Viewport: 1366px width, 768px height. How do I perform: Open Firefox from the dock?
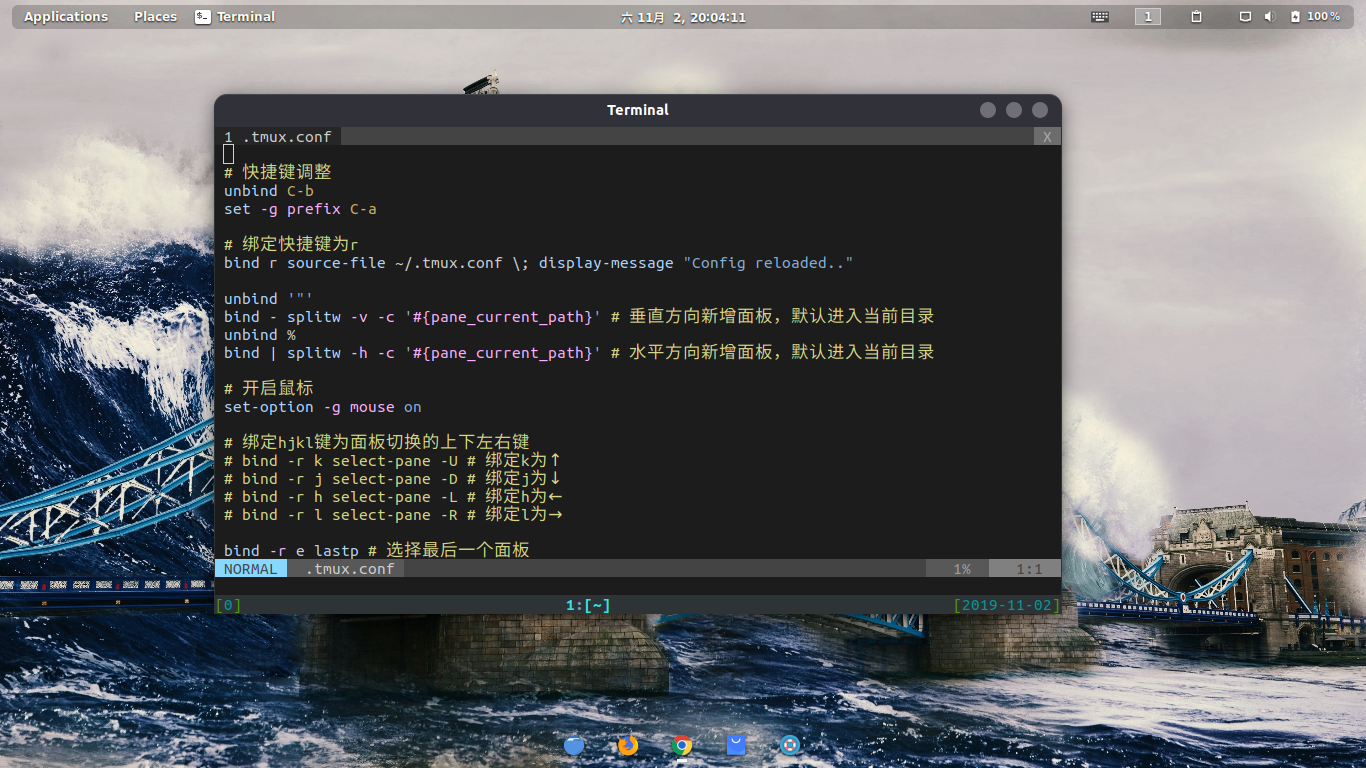coord(627,745)
